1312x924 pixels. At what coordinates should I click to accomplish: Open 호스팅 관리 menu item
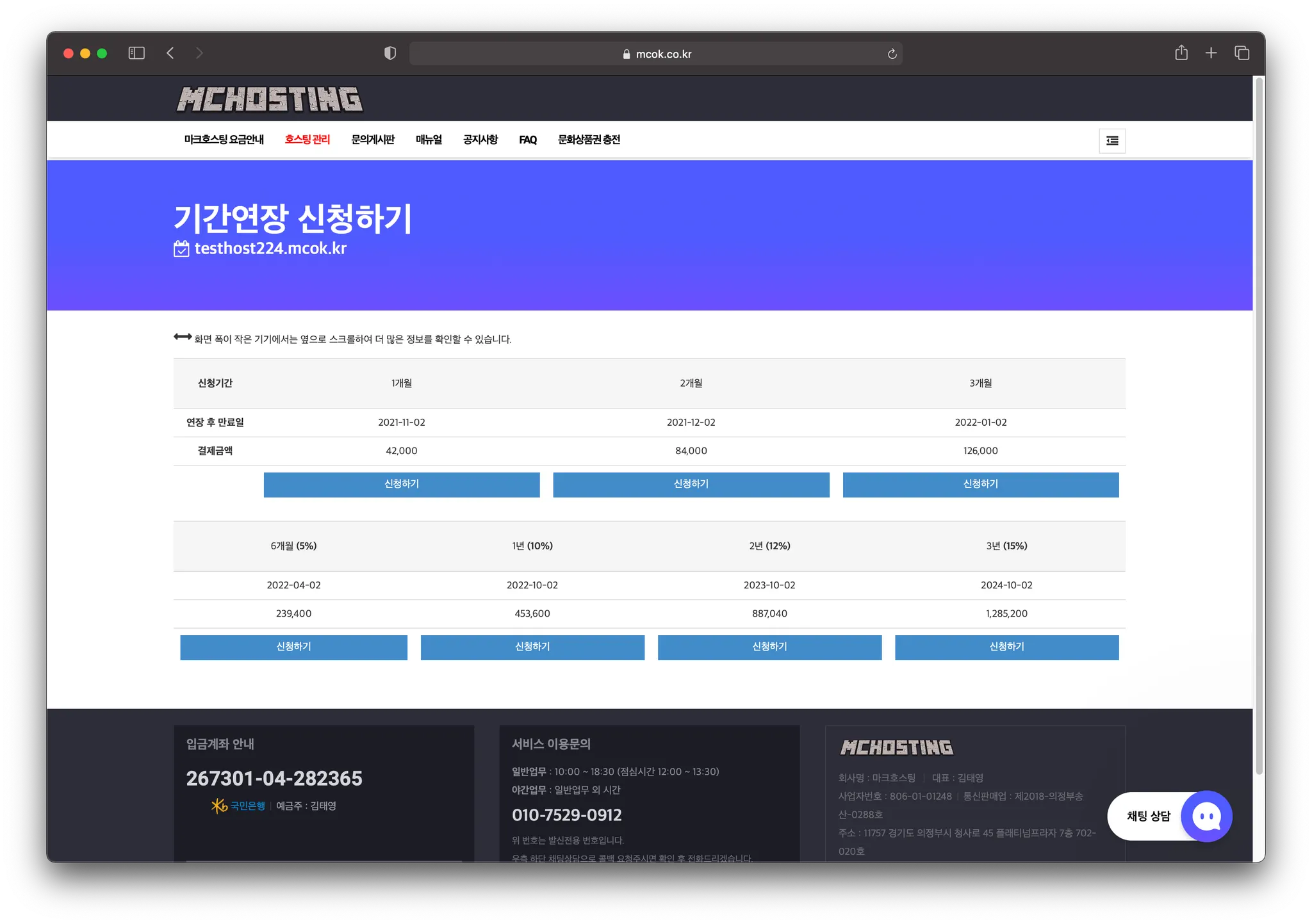click(307, 140)
